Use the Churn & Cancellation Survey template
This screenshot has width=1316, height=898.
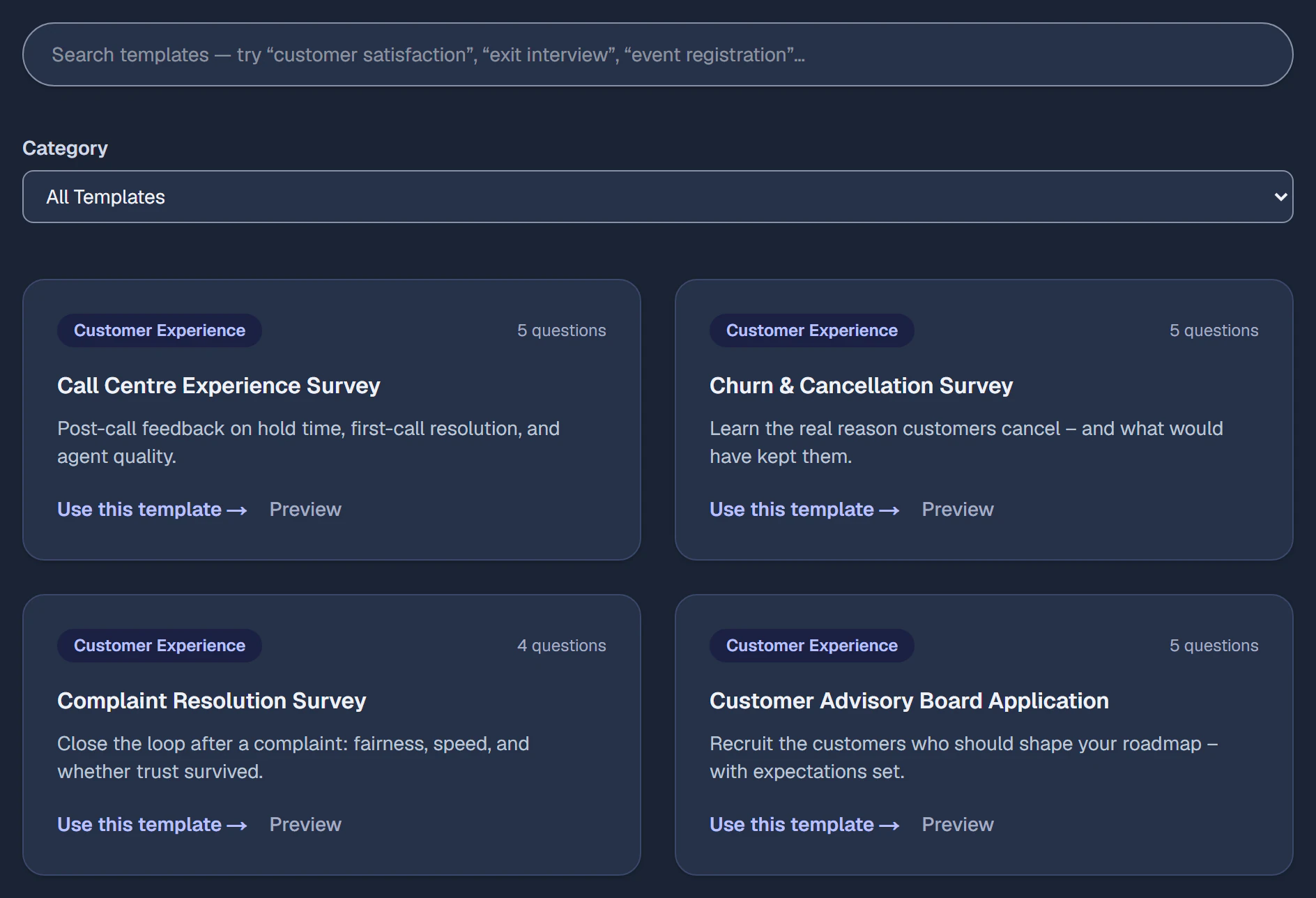tap(804, 510)
